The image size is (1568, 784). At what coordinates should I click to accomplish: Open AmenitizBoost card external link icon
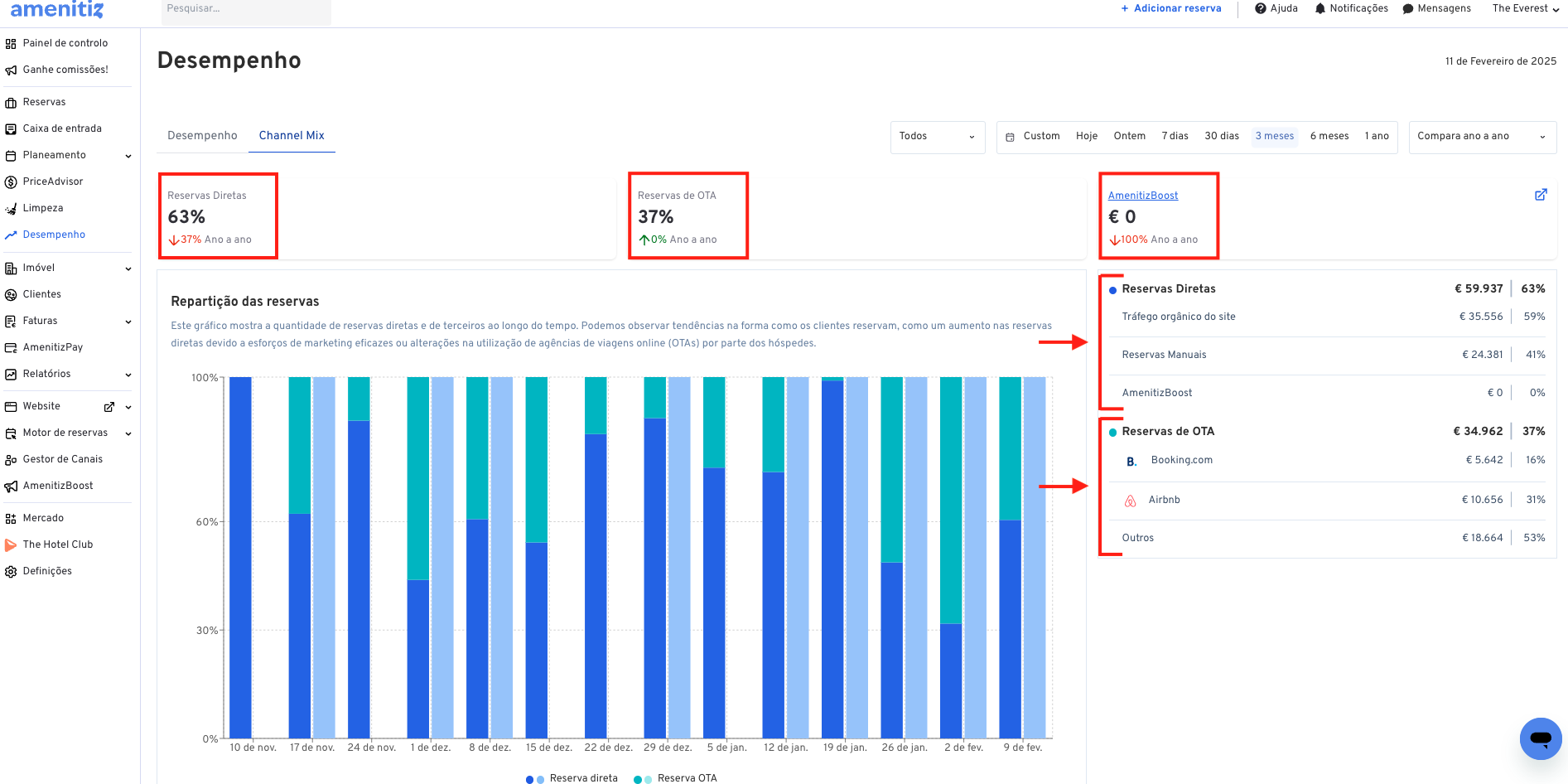coord(1541,195)
